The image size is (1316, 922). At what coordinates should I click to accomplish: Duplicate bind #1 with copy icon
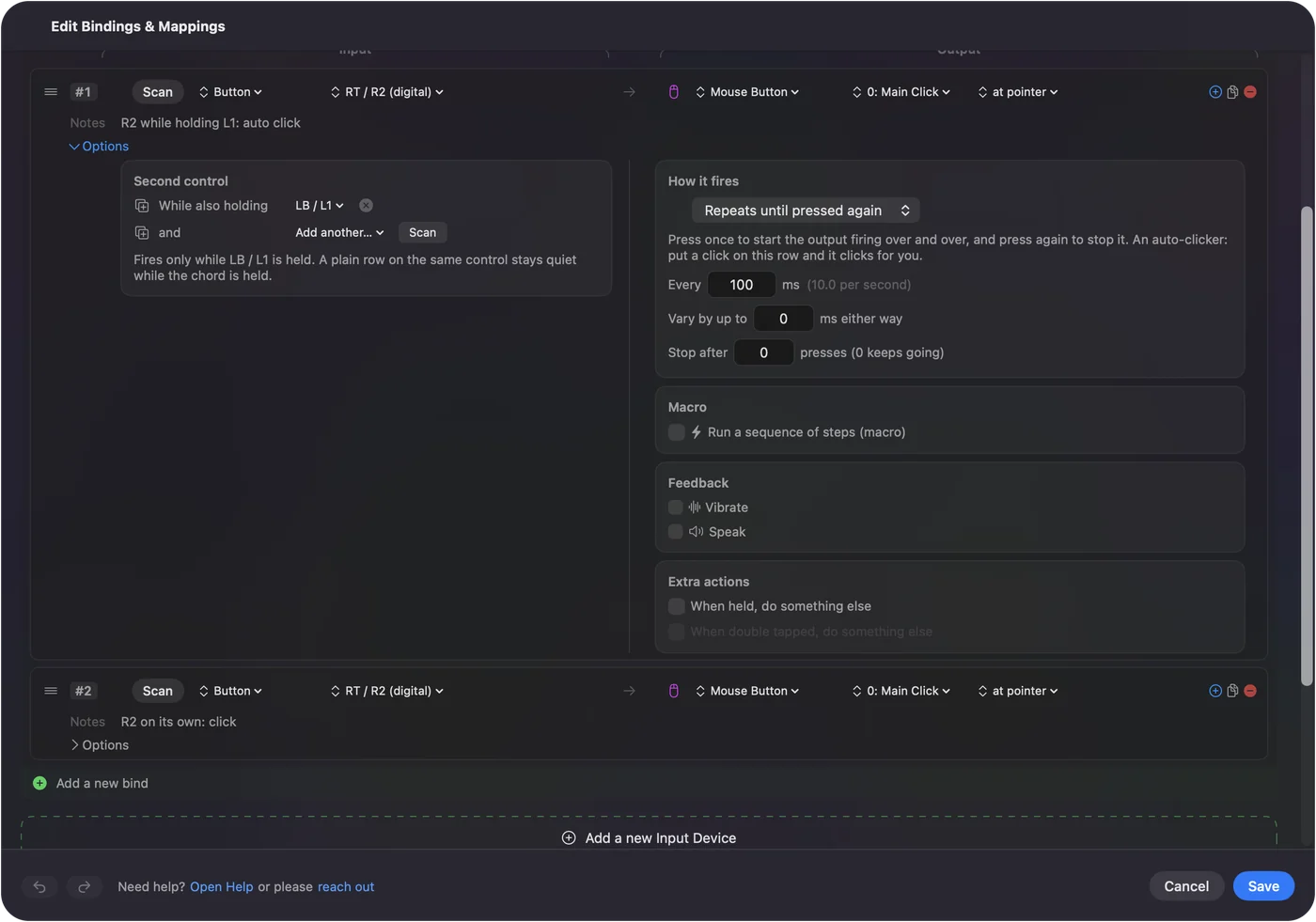tap(1232, 92)
